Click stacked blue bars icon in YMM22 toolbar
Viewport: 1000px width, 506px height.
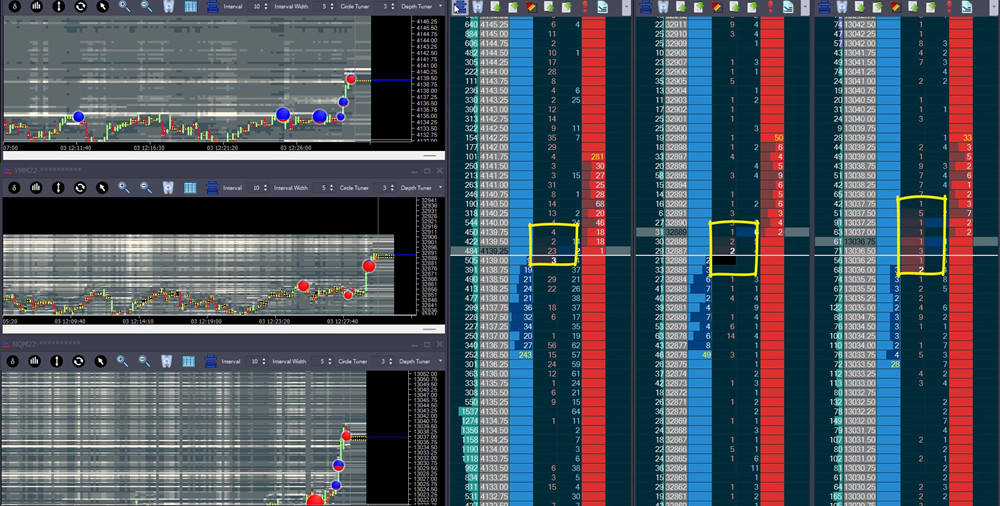(x=212, y=188)
